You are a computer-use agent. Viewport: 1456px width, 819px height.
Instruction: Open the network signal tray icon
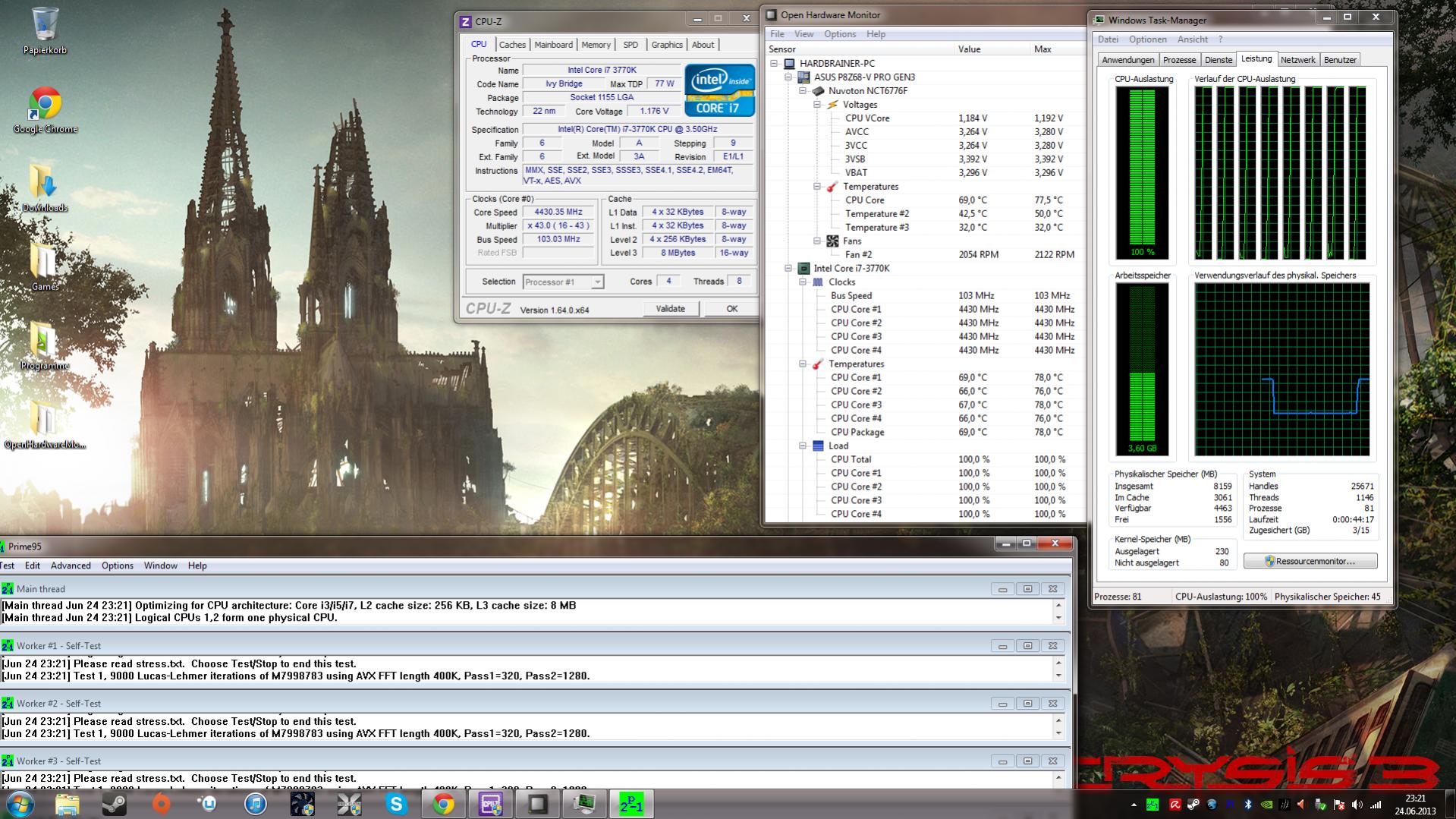click(1376, 805)
